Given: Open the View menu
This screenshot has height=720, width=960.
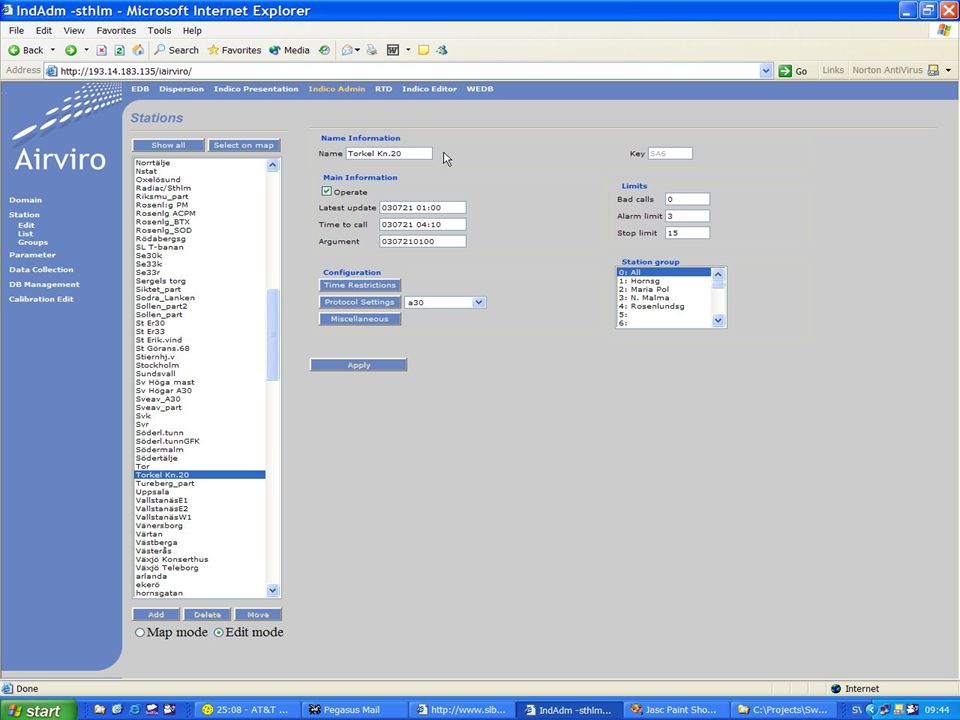Looking at the screenshot, I should pyautogui.click(x=73, y=31).
